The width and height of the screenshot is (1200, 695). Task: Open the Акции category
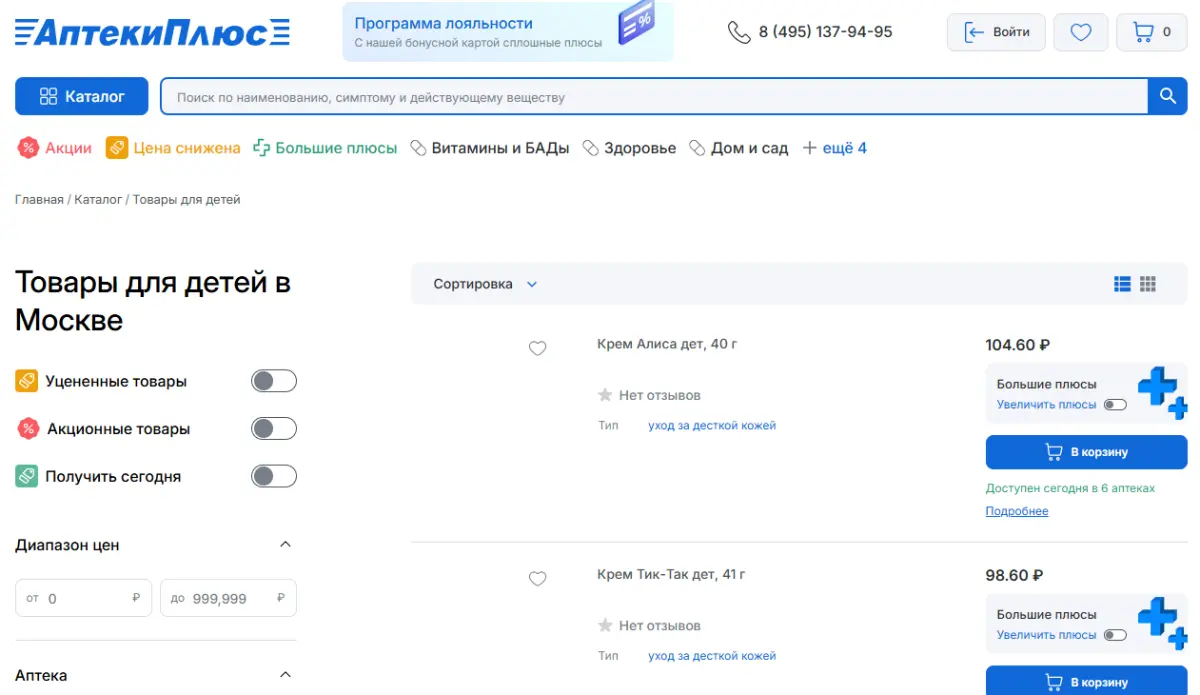pos(55,148)
